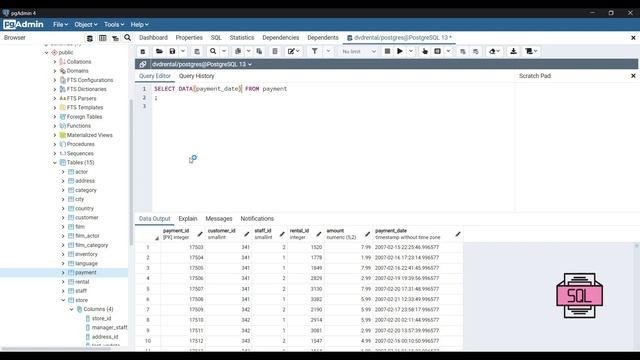Image resolution: width=640 pixels, height=360 pixels.
Task: Select the film_category table in the tree
Action: coord(91,245)
